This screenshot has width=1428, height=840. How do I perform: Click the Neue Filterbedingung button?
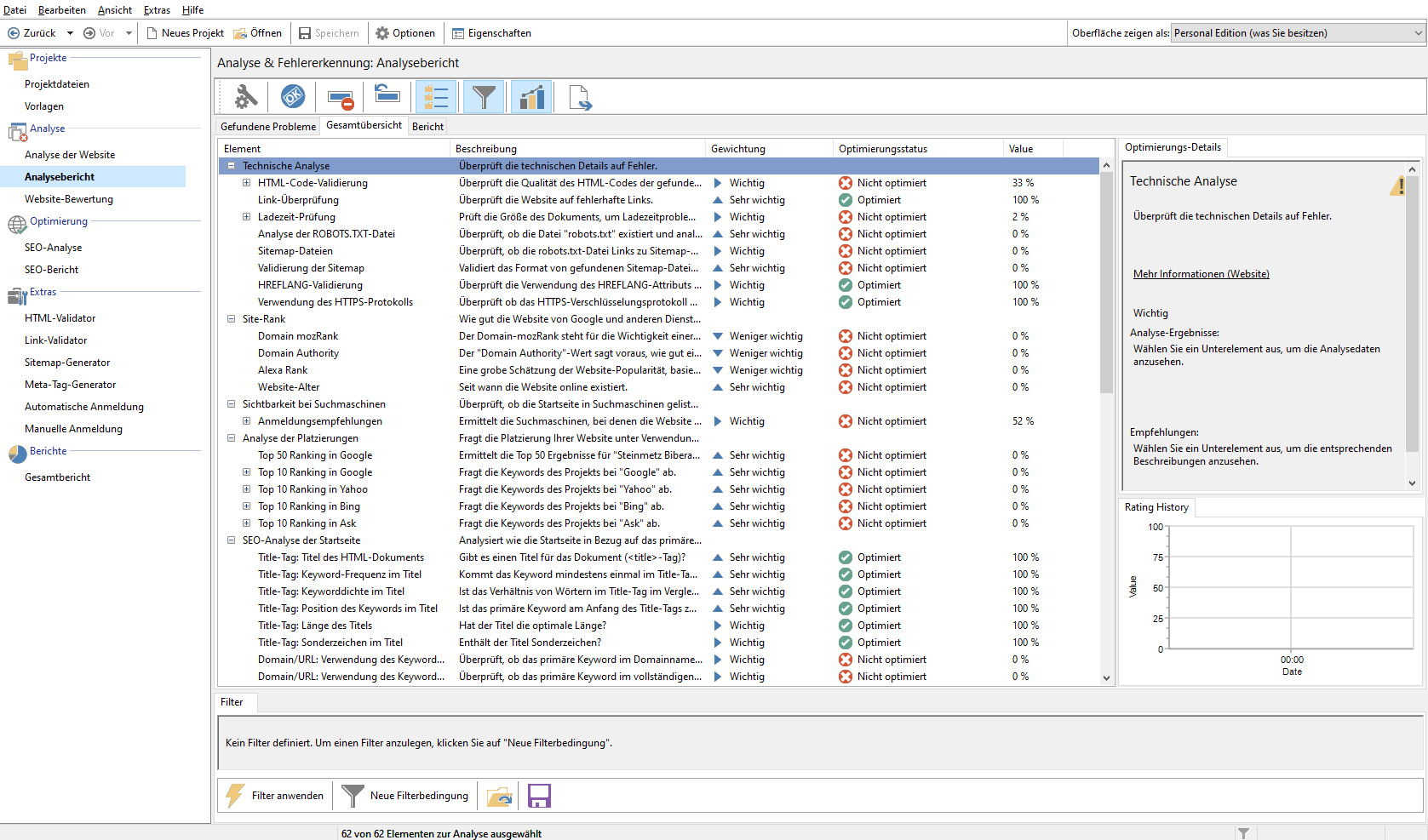coord(405,796)
